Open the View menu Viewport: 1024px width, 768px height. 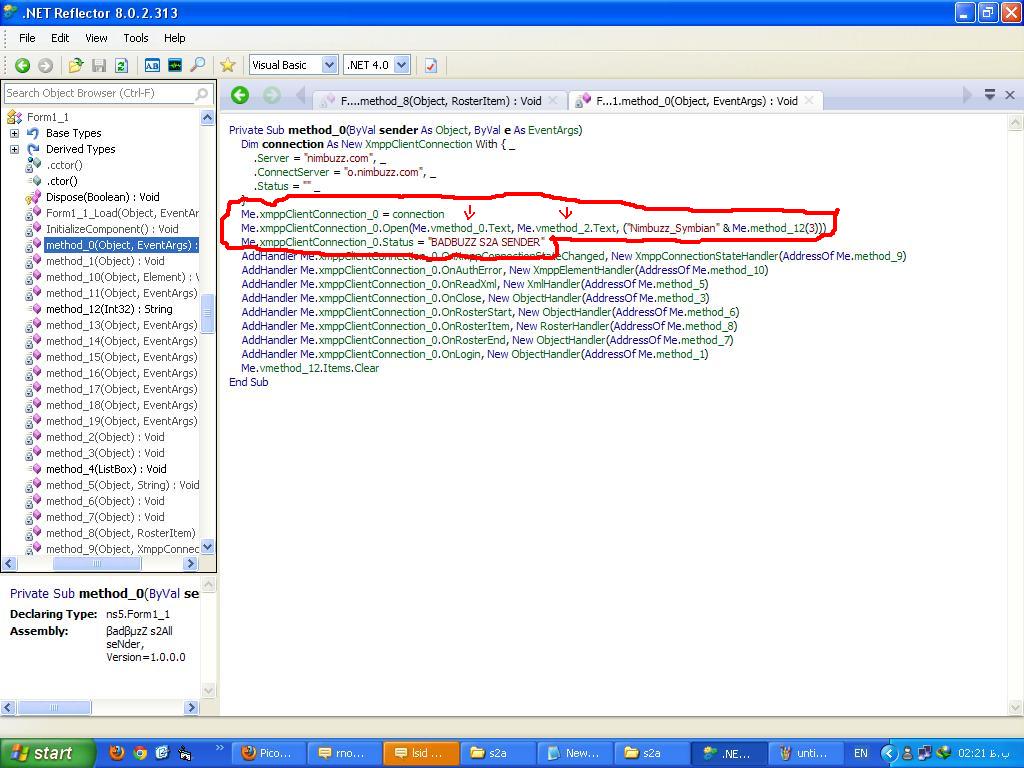96,38
